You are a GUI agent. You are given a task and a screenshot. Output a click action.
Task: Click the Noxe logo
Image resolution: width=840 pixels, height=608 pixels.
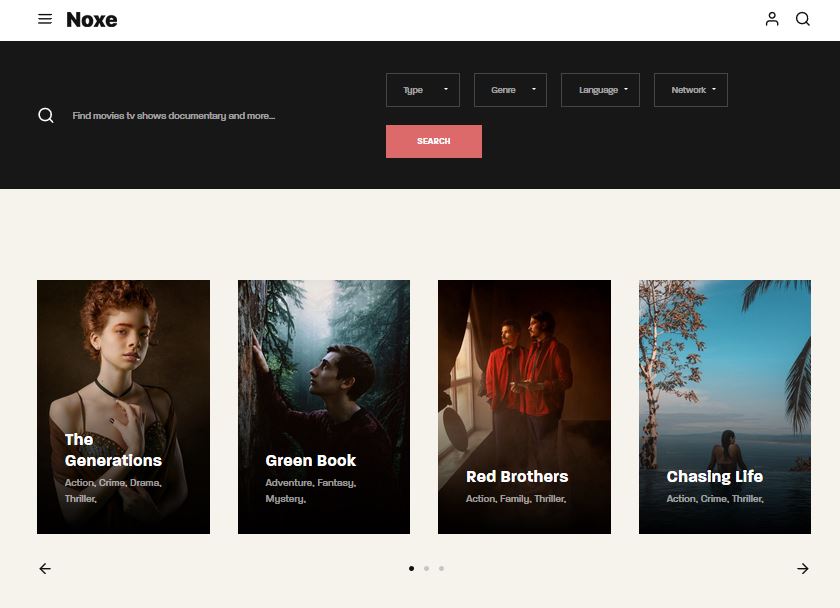pos(92,20)
